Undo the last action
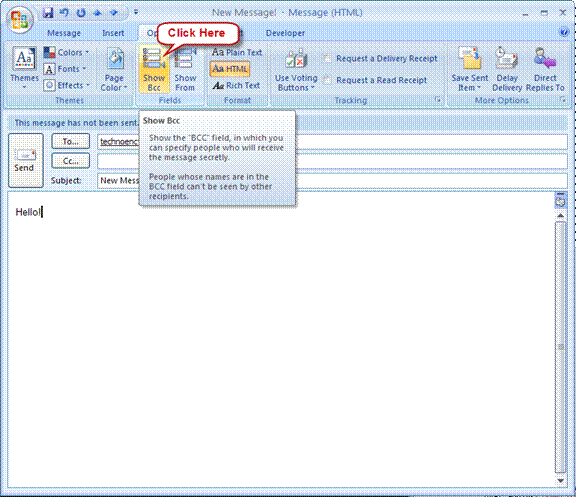The width and height of the screenshot is (576, 497). [64, 13]
